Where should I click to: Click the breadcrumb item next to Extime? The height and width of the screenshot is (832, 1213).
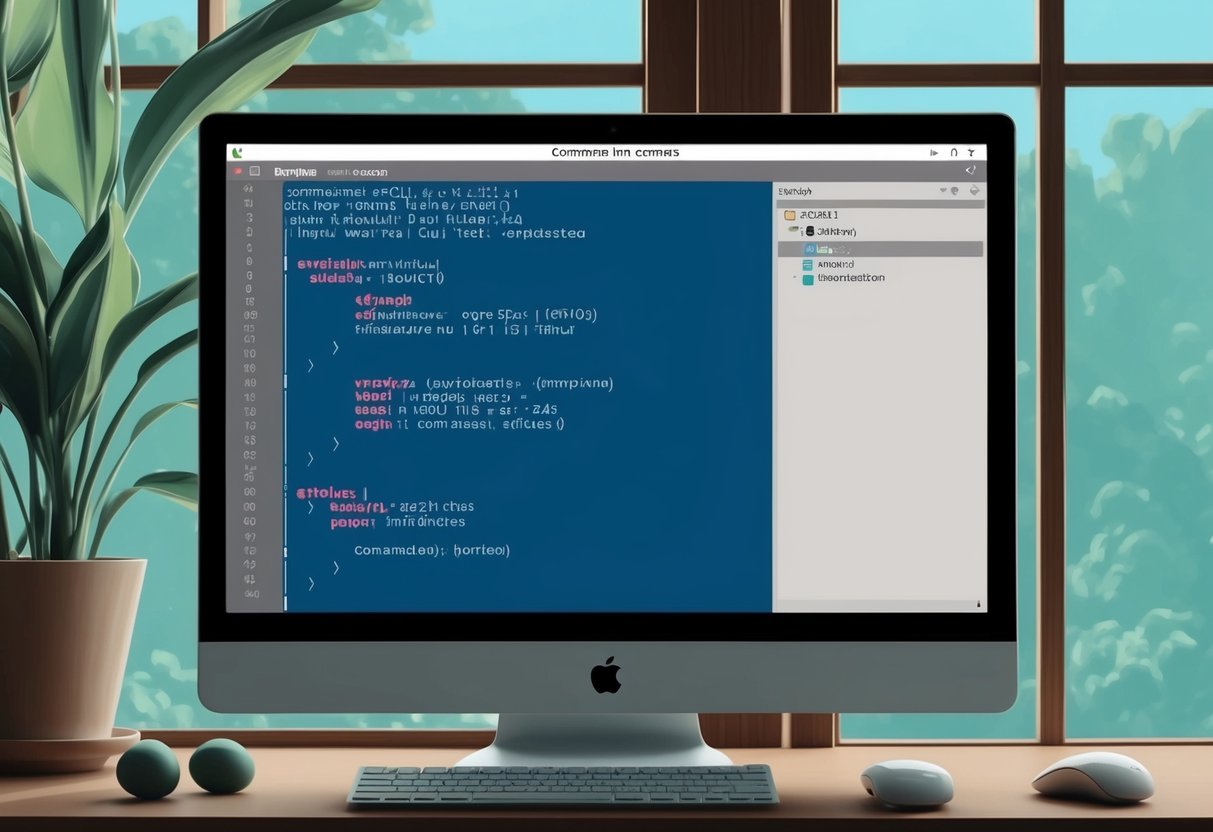pos(360,171)
